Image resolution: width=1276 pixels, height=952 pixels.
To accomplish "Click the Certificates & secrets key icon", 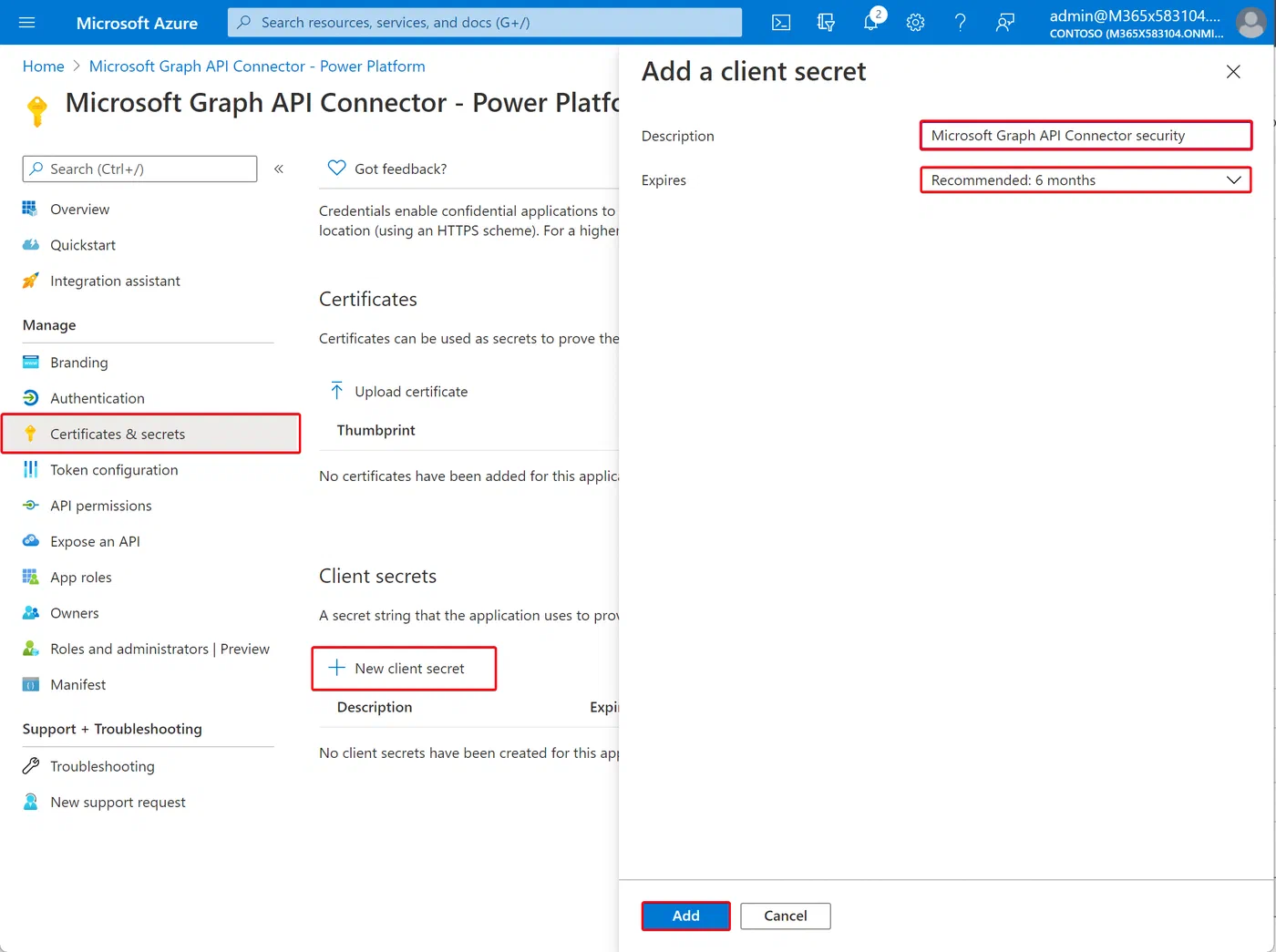I will pyautogui.click(x=31, y=434).
